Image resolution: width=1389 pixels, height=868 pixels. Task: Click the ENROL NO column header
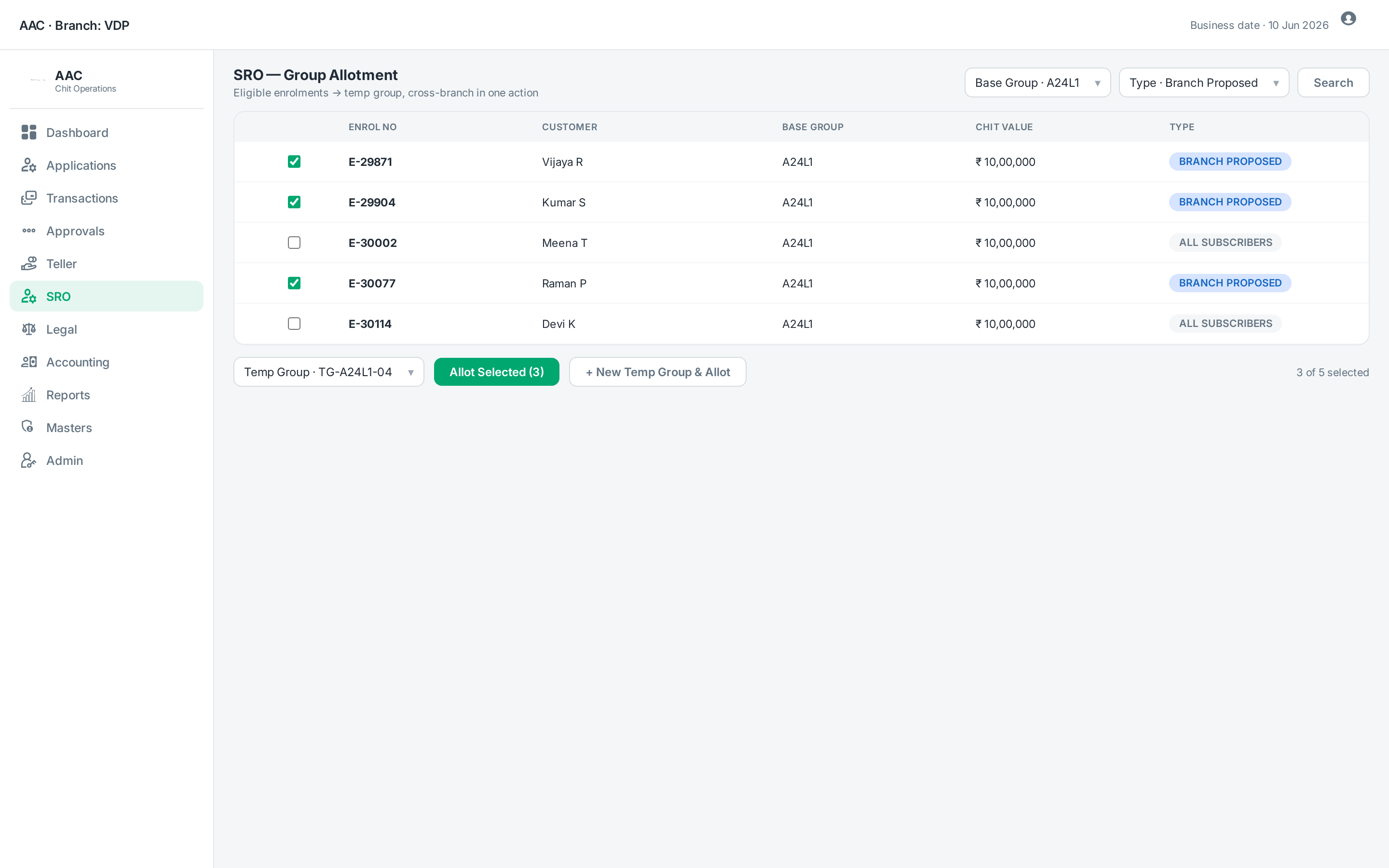click(372, 127)
